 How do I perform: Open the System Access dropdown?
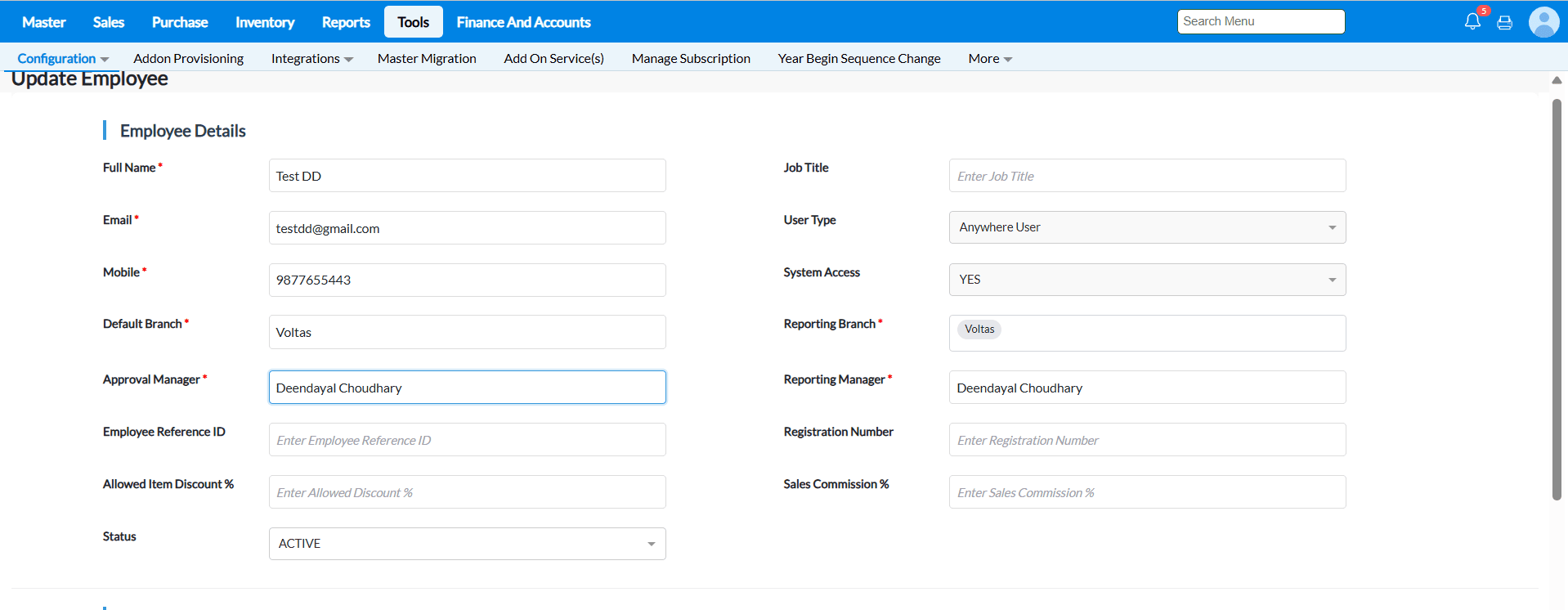click(1147, 280)
